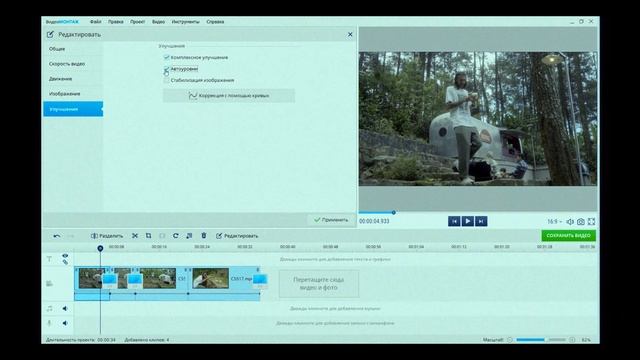Image resolution: width=640 pixels, height=360 pixels.
Task: Click the green Сохранить видео button
Action: pyautogui.click(x=569, y=236)
